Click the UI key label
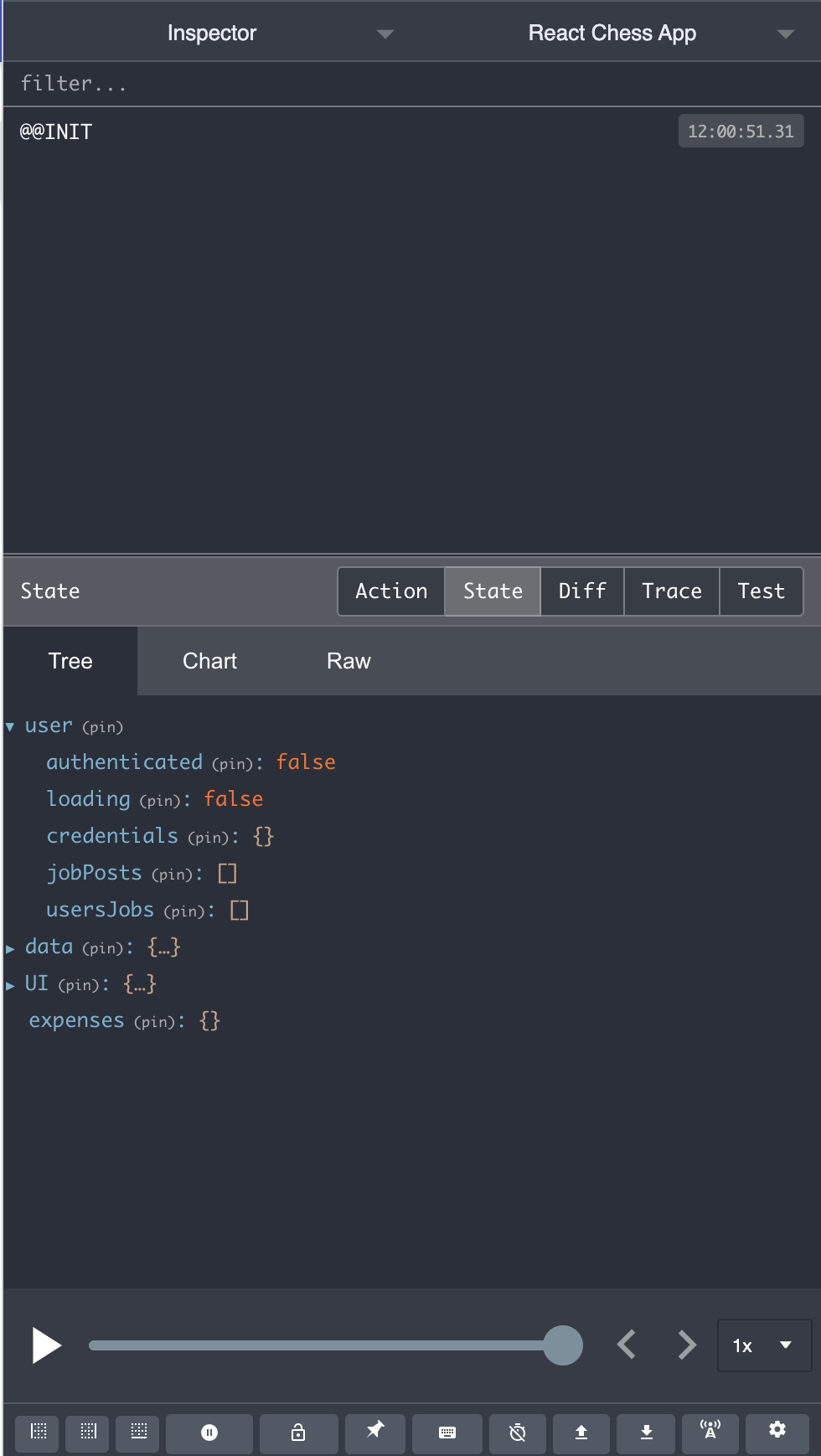This screenshot has height=1456, width=821. tap(37, 984)
